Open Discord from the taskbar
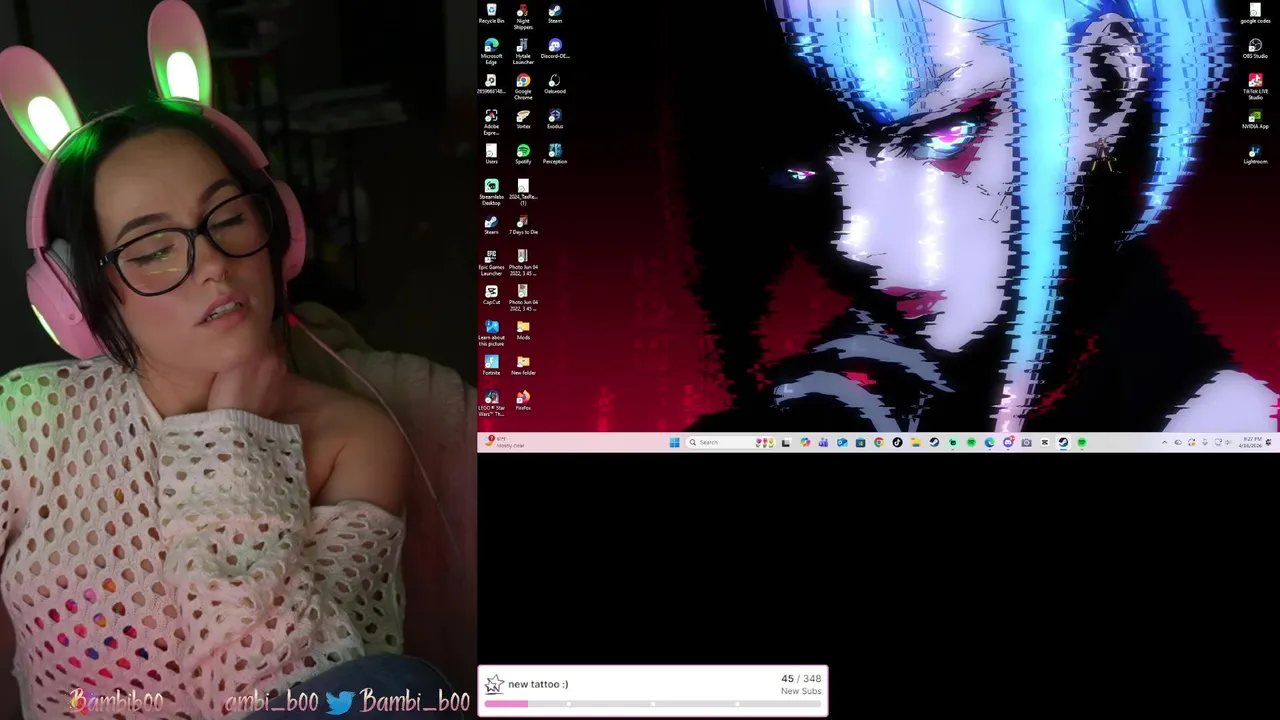This screenshot has width=1280, height=720. [x=1008, y=442]
